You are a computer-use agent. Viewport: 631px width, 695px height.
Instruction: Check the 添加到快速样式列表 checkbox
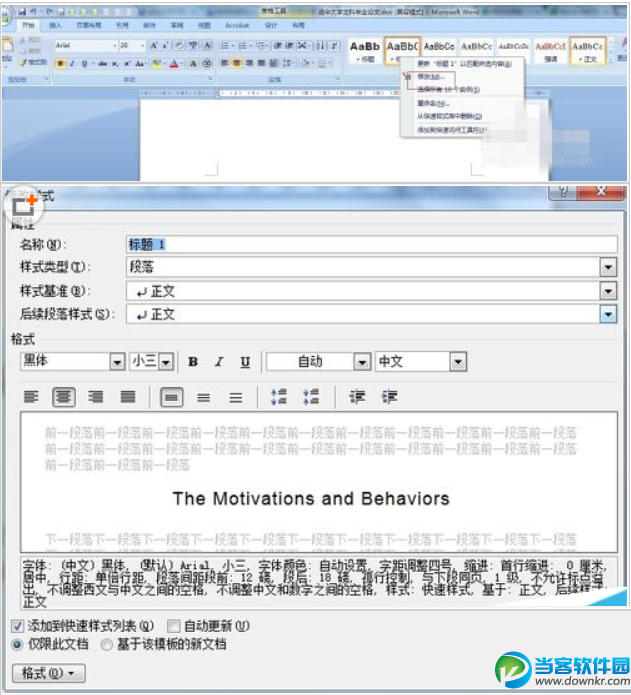[17, 626]
